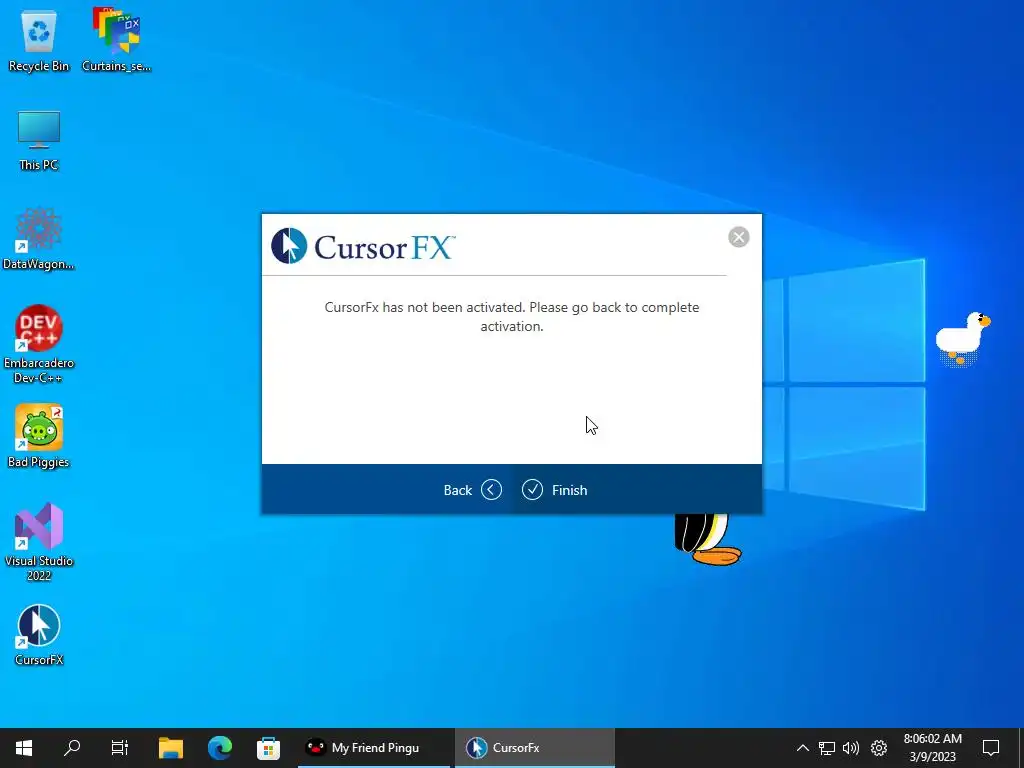Open File Explorer from the taskbar

click(x=171, y=748)
